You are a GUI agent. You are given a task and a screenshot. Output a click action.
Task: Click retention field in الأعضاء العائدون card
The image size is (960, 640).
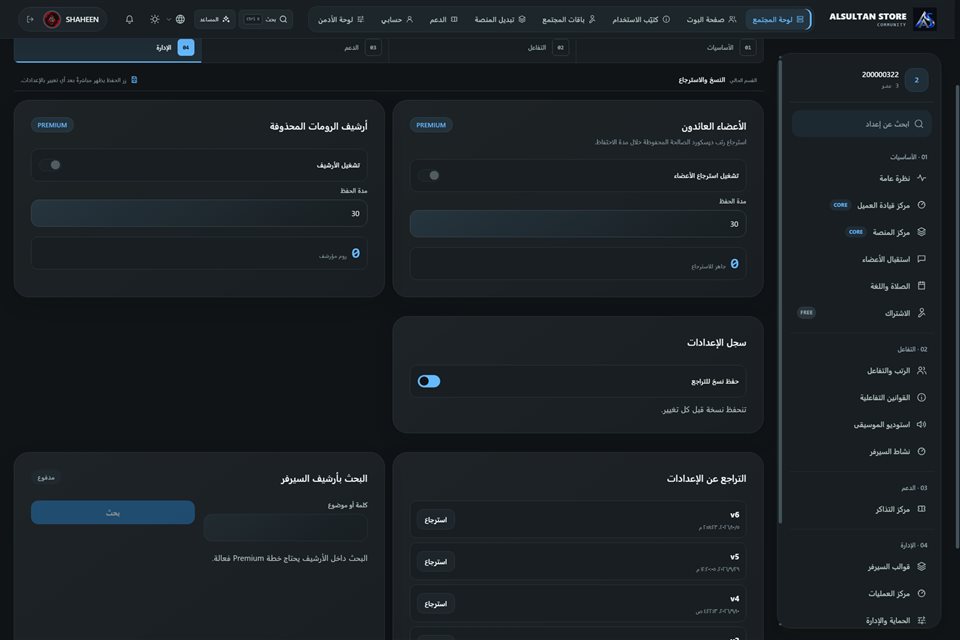[577, 224]
